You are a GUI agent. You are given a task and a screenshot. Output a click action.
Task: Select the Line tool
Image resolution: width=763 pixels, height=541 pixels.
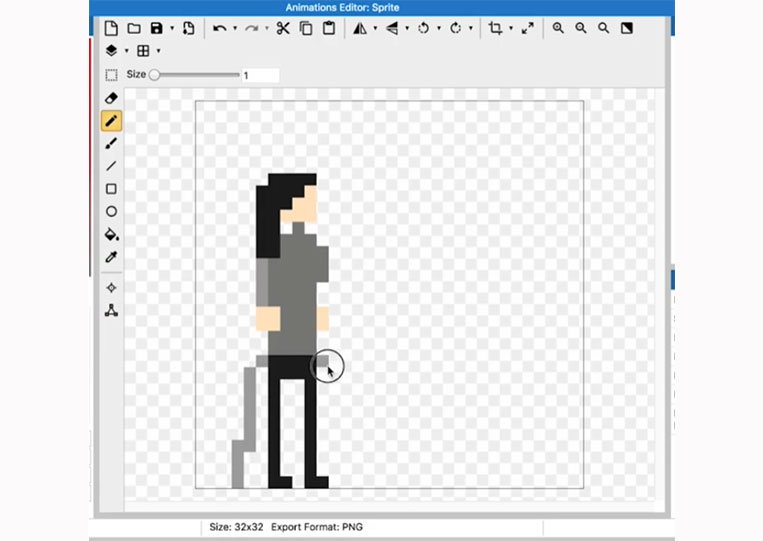point(111,166)
